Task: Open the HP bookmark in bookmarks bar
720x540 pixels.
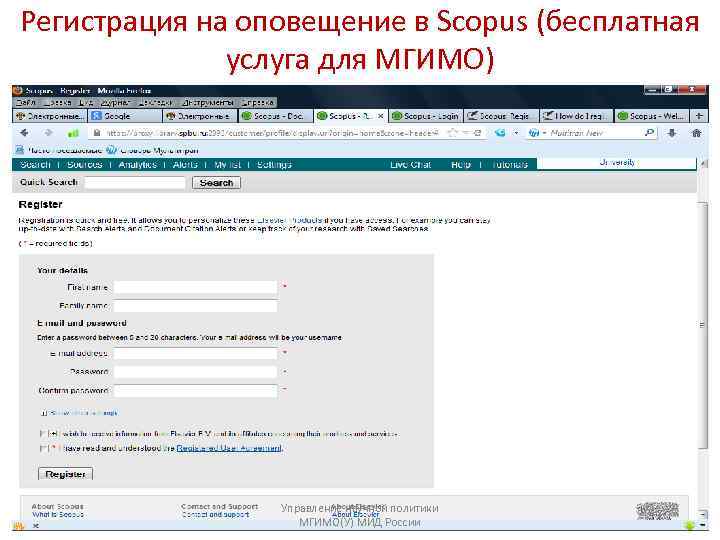Action: point(111,150)
